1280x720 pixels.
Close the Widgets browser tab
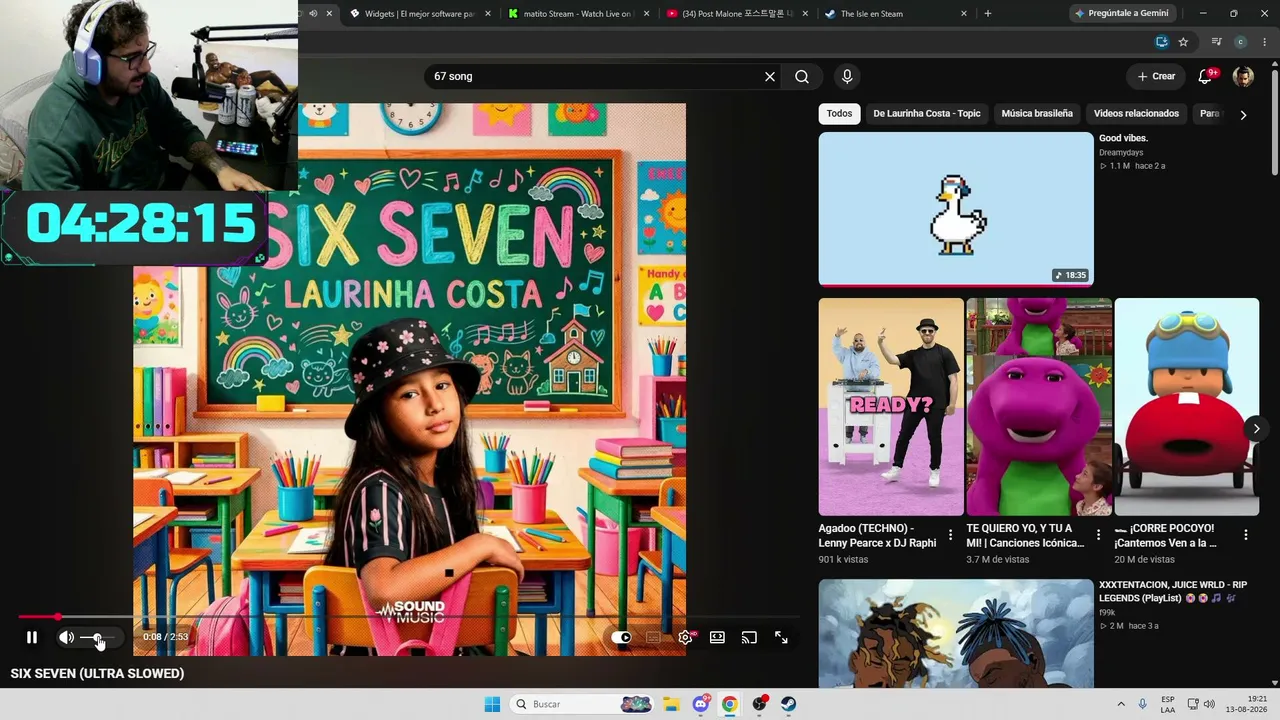488,14
